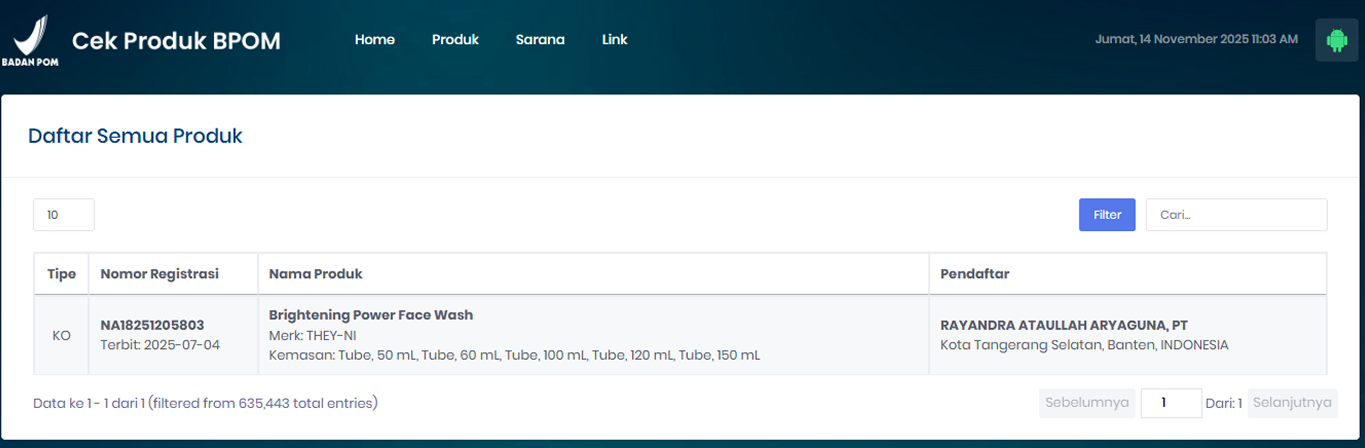Select the Sarana menu item
The width and height of the screenshot is (1365, 448).
(x=540, y=40)
